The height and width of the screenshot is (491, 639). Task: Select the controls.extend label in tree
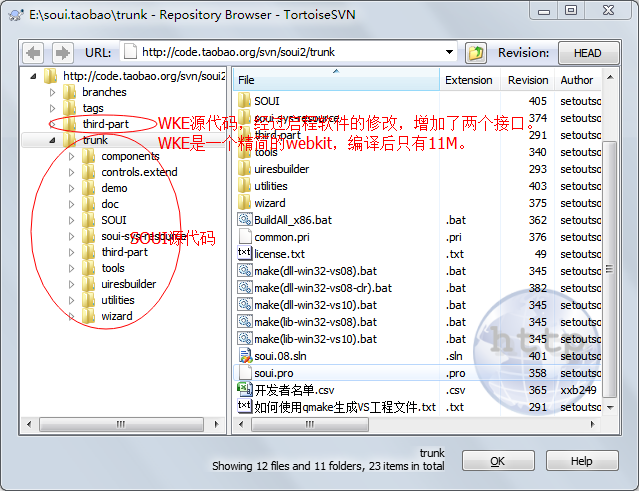coord(139,172)
